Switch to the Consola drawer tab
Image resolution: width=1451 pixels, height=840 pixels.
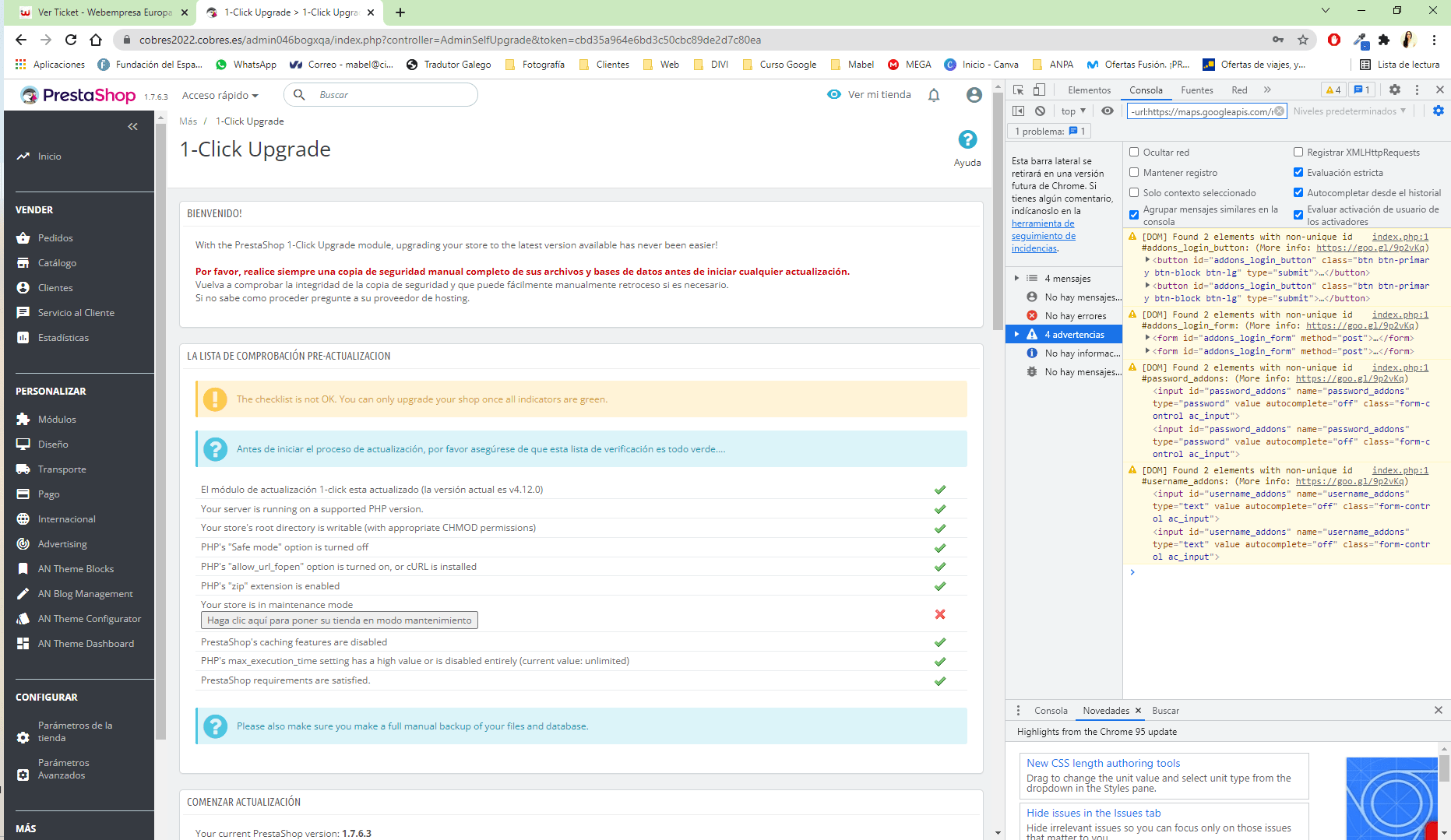pyautogui.click(x=1051, y=711)
